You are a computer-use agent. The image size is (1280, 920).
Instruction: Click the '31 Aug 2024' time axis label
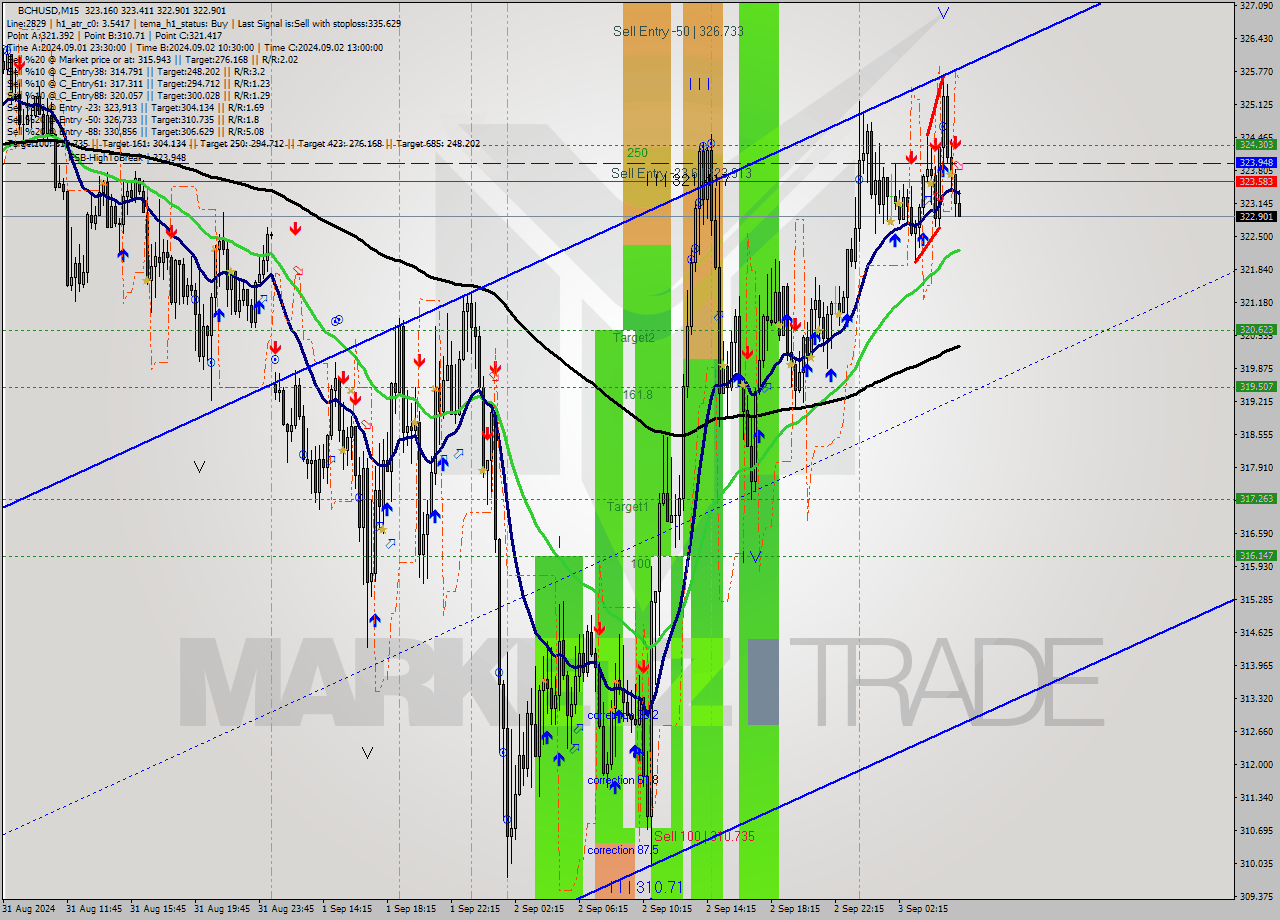(29, 910)
